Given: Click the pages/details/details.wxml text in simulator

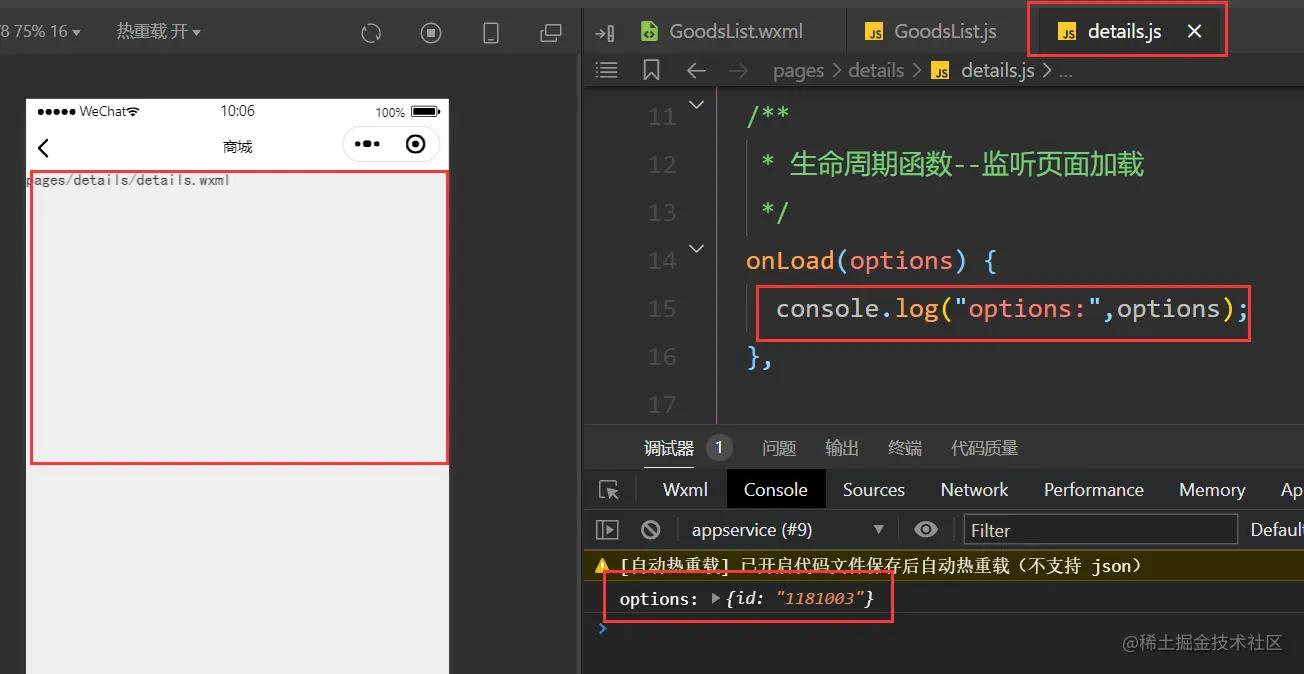Looking at the screenshot, I should point(128,180).
